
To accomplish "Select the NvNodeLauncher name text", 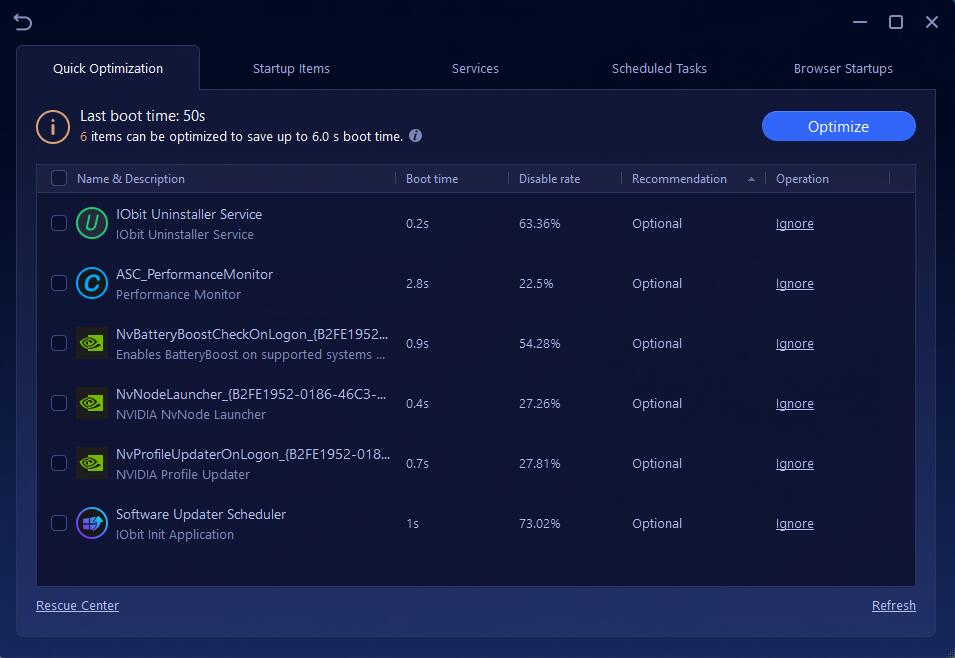I will coord(251,394).
